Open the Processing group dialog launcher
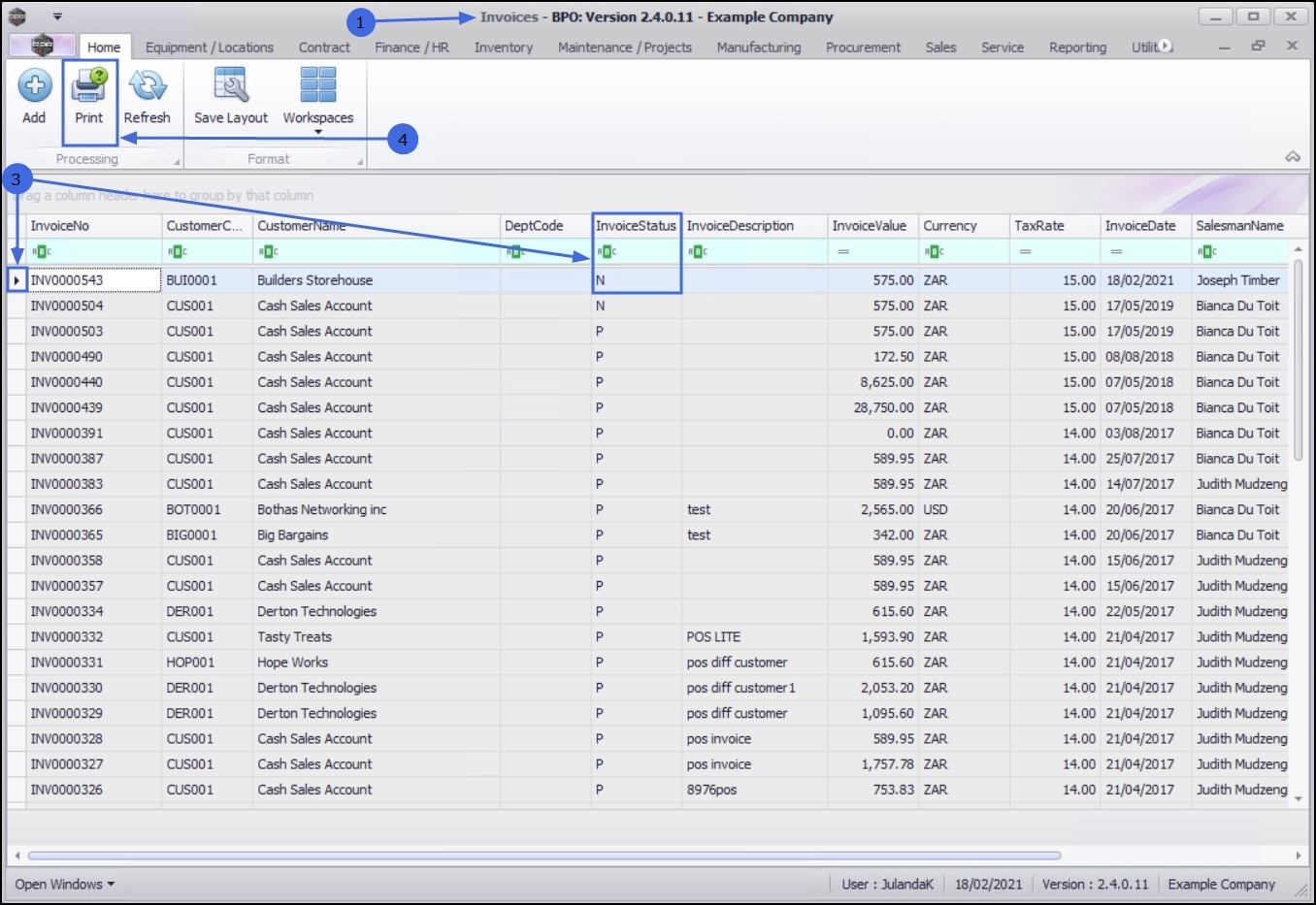Screen dimensions: 1316x905 (x=177, y=161)
